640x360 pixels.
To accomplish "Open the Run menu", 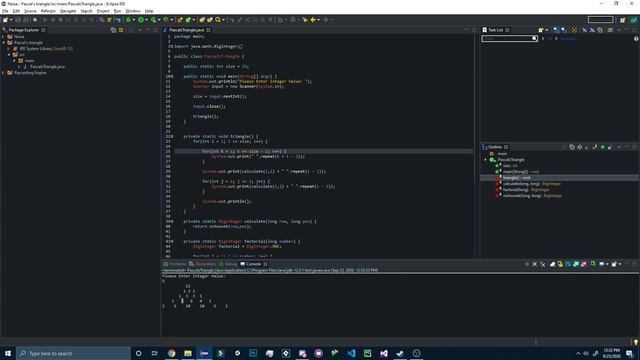I will coord(117,11).
